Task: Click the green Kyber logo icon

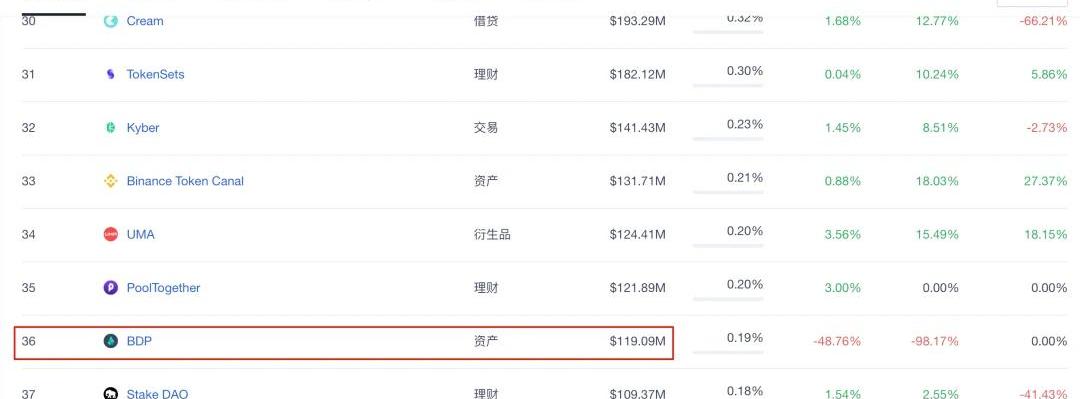Action: 110,127
